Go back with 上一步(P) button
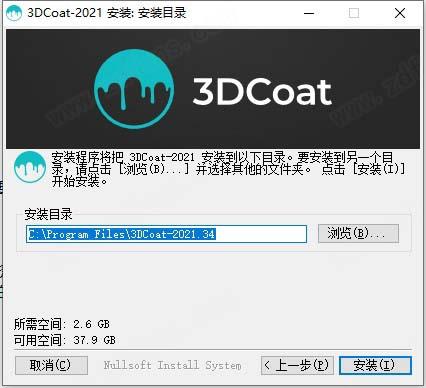This screenshot has height=388, width=426. click(x=297, y=365)
